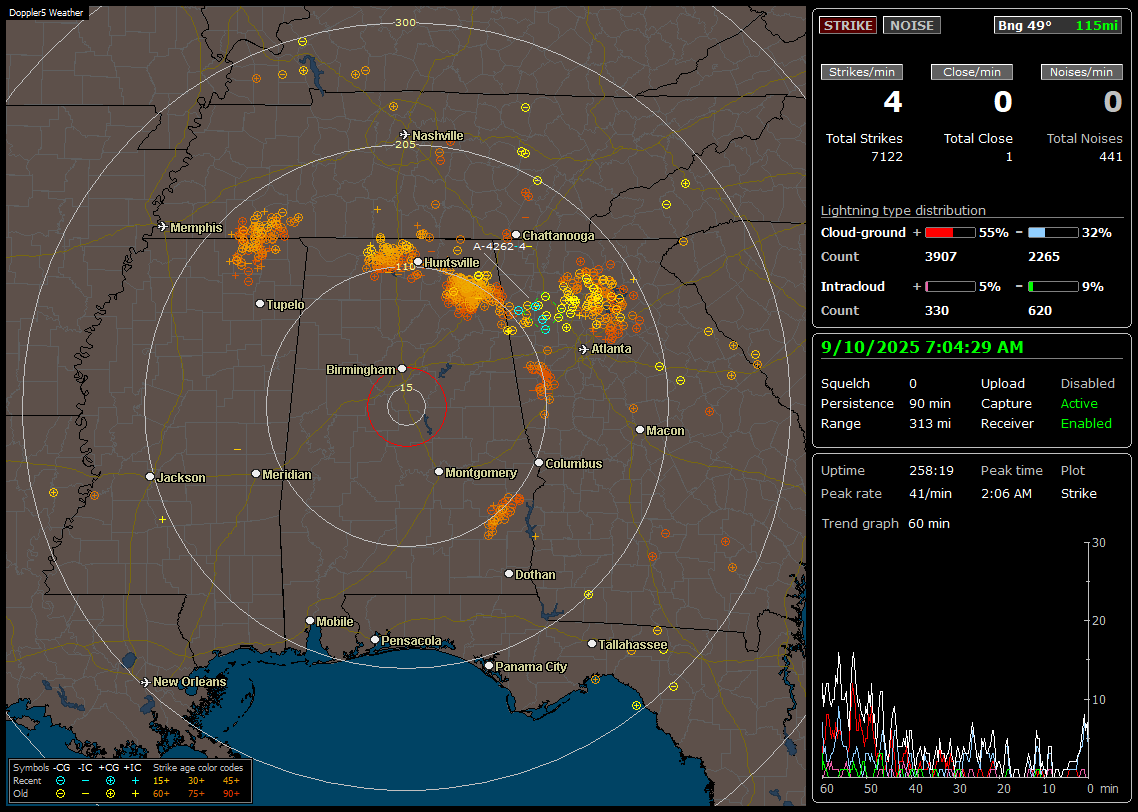
Task: Click the Meridian city marker dot
Action: 255,474
